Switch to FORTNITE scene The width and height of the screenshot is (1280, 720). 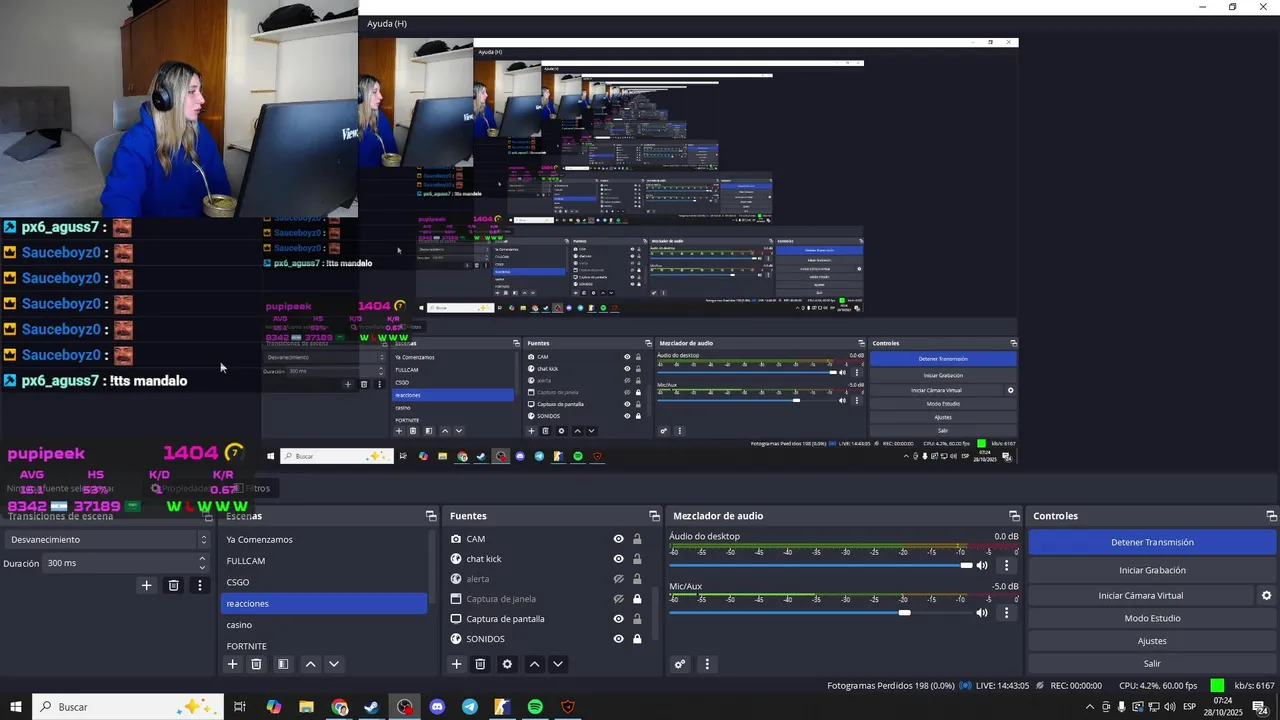[324, 646]
